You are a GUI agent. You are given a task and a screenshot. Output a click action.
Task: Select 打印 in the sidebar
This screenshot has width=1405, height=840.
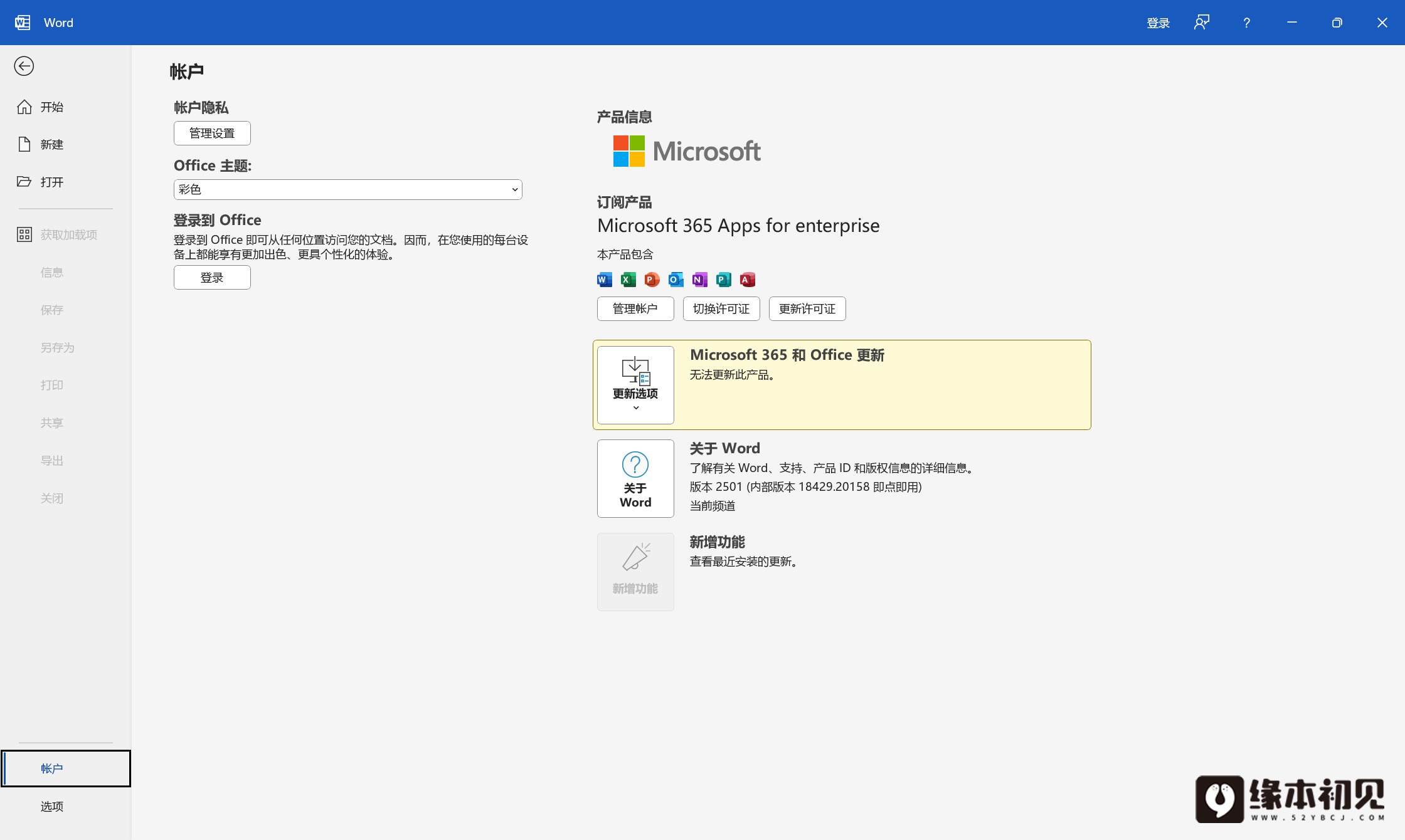pyautogui.click(x=66, y=385)
